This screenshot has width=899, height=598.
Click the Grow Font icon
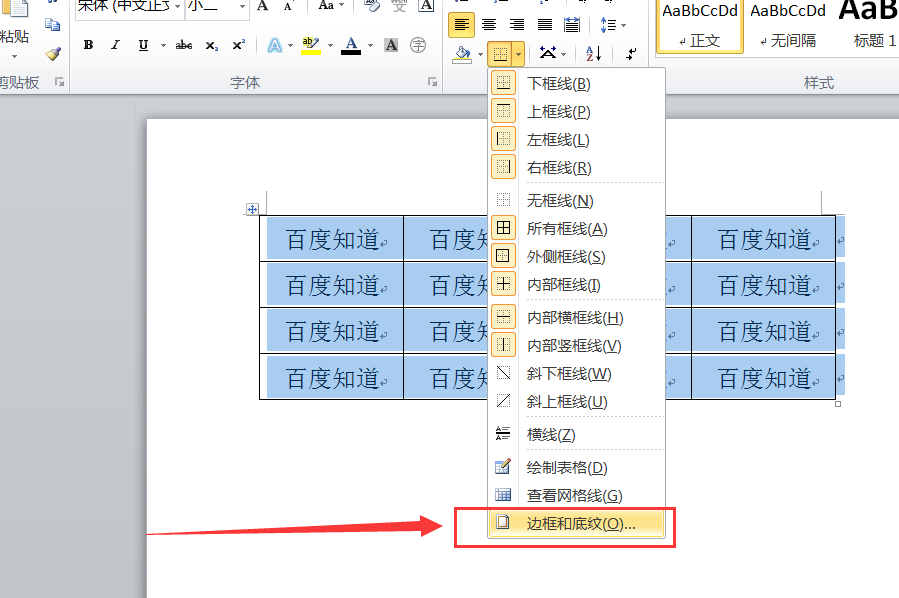pos(263,6)
